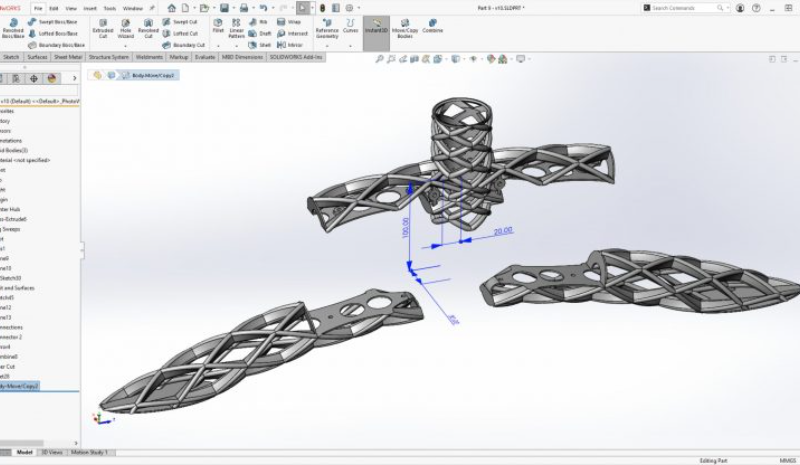Open the Insert menu
This screenshot has width=800, height=465.
(x=90, y=8)
